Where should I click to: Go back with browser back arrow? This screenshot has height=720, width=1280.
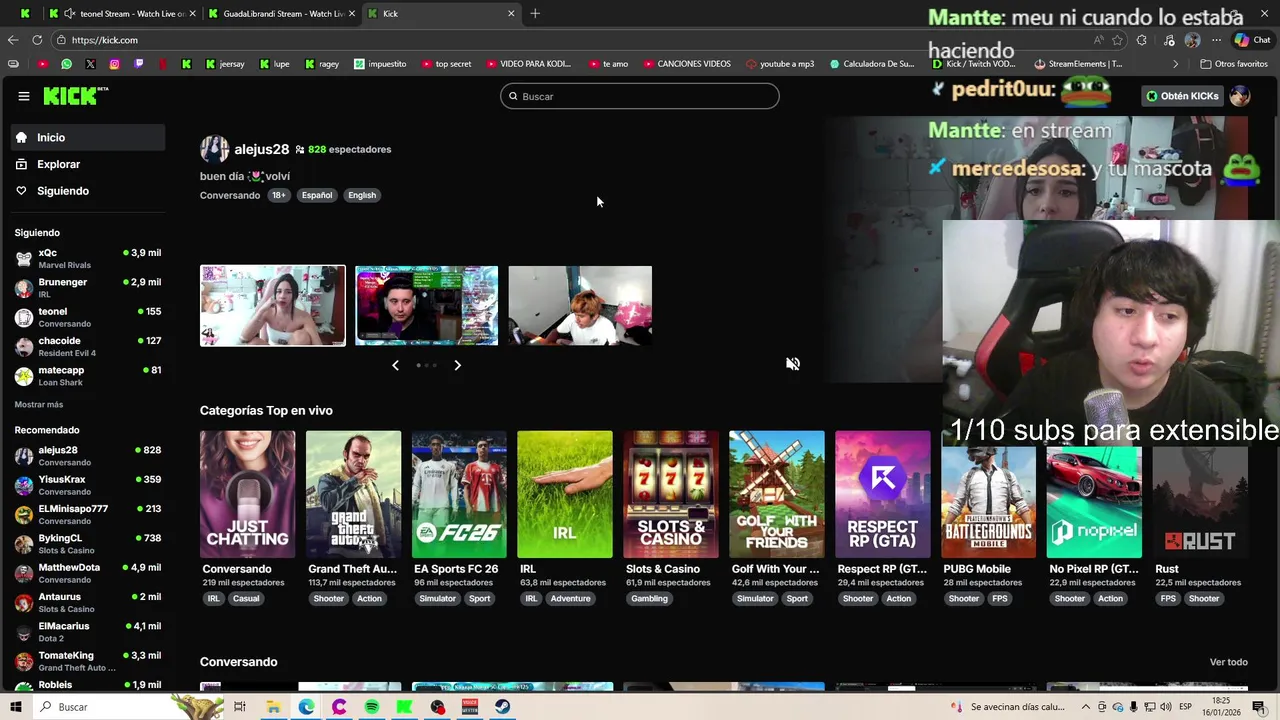click(x=12, y=40)
